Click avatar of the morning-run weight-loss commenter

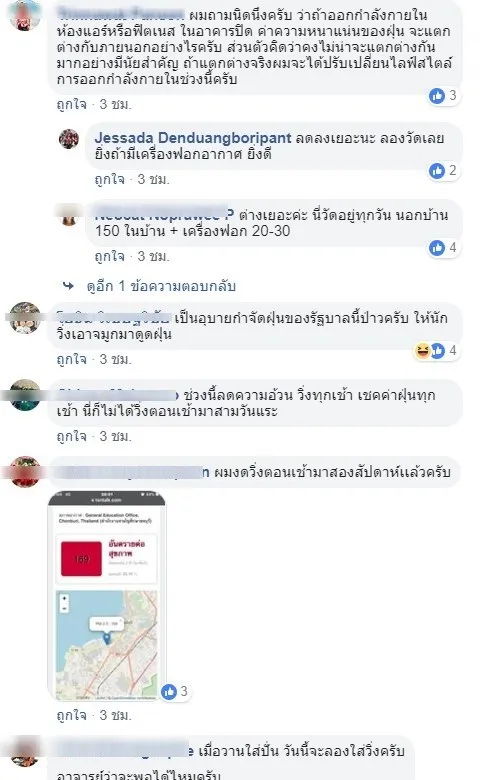pyautogui.click(x=25, y=394)
